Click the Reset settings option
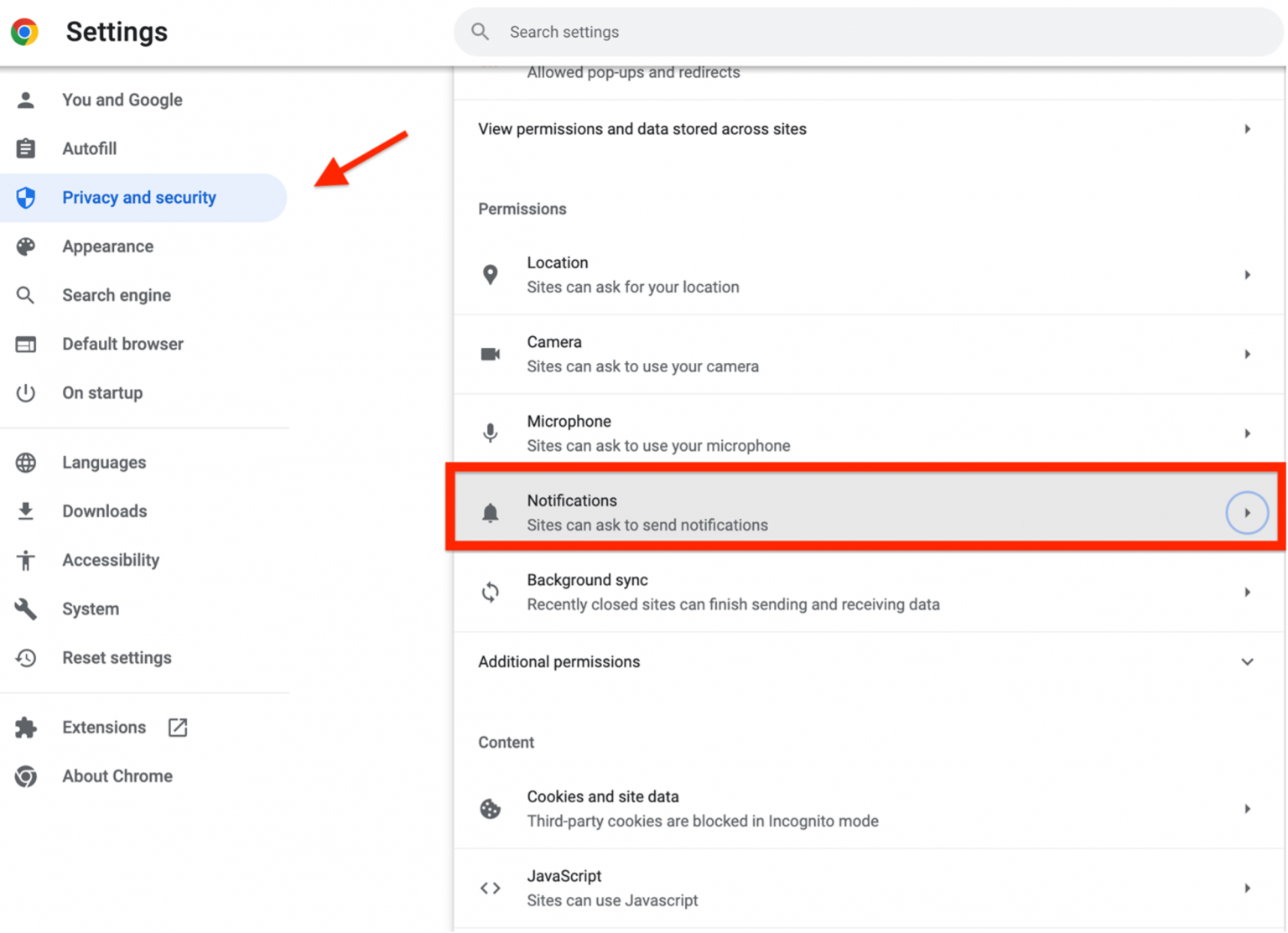Image resolution: width=1288 pixels, height=933 pixels. [117, 657]
